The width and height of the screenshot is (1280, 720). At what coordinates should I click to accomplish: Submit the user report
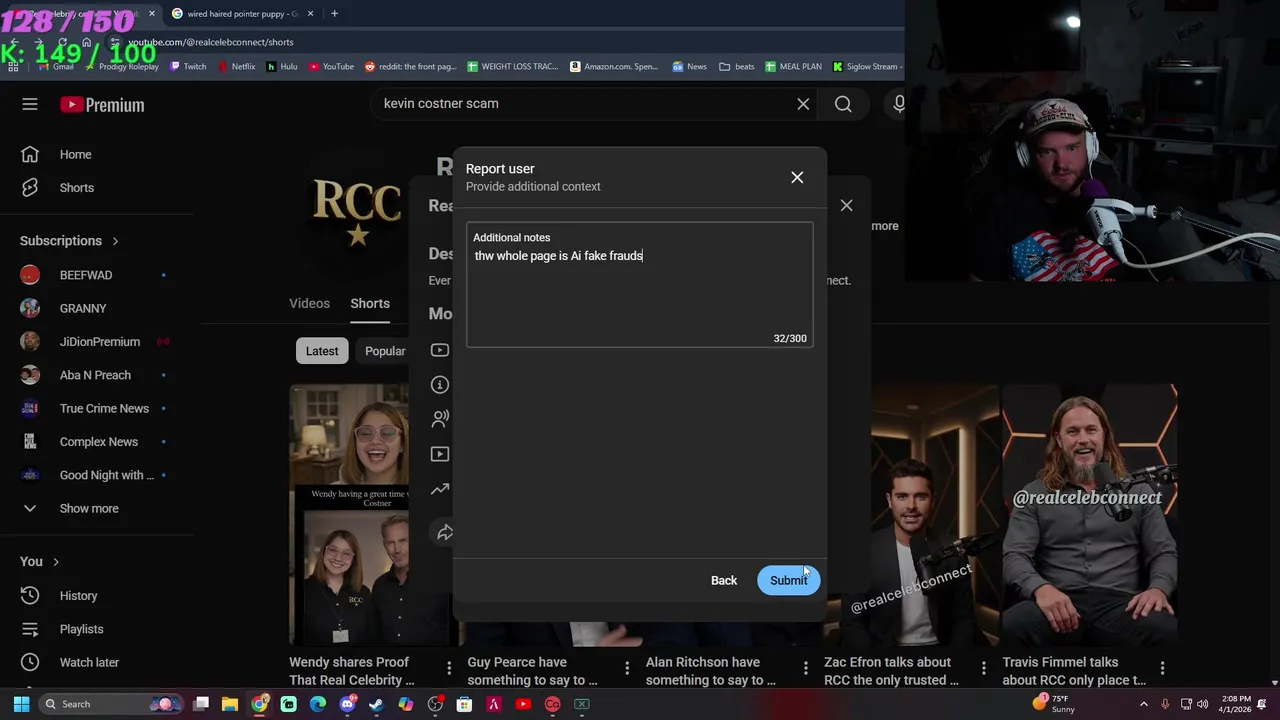click(x=788, y=580)
